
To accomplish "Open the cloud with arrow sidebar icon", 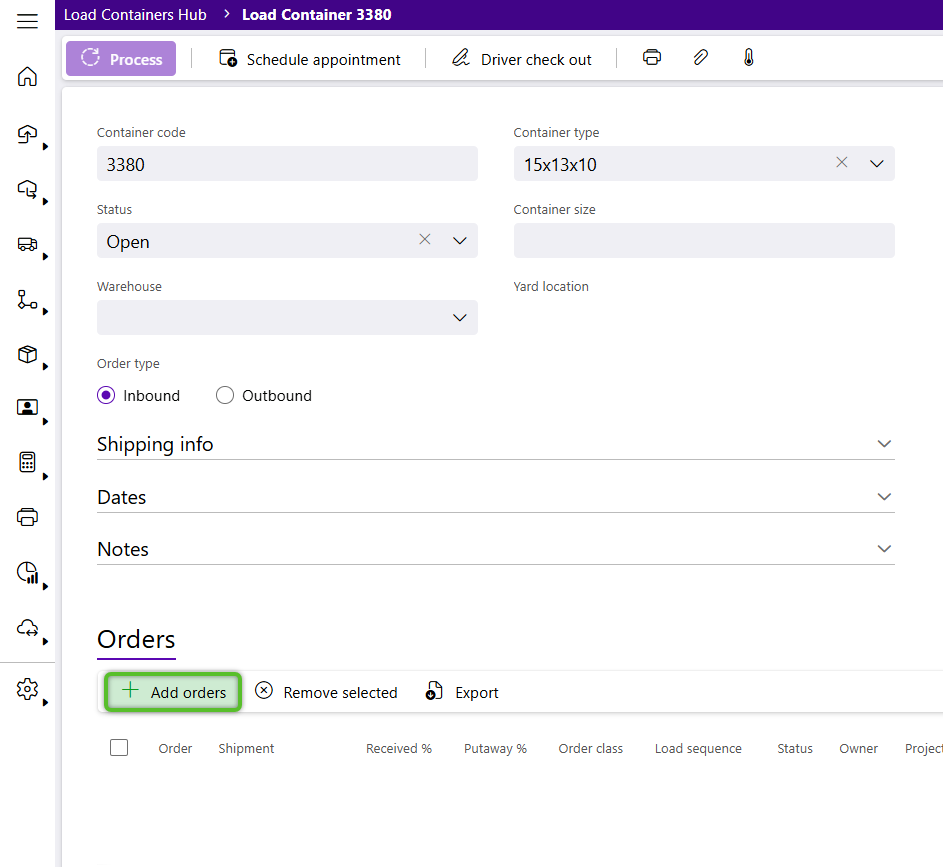I will point(27,189).
